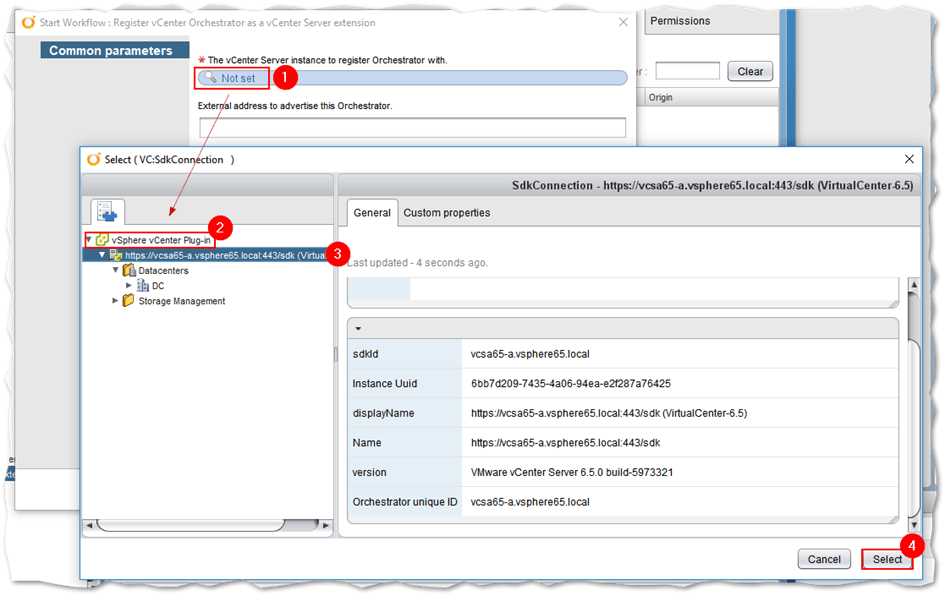Click the DC datacenter icon
Screen dimensions: 945x596
[x=143, y=286]
